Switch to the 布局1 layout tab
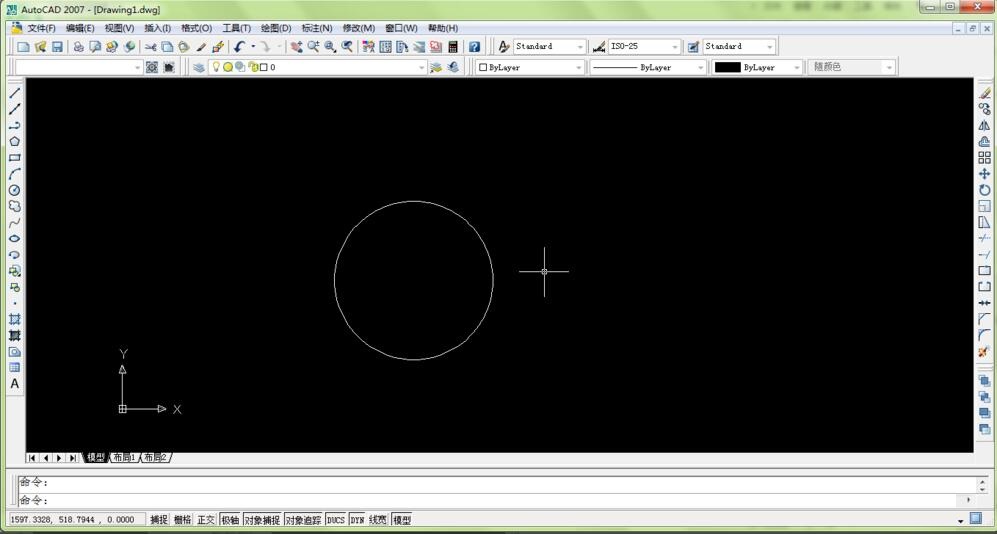Viewport: 997px width, 534px height. 124,458
